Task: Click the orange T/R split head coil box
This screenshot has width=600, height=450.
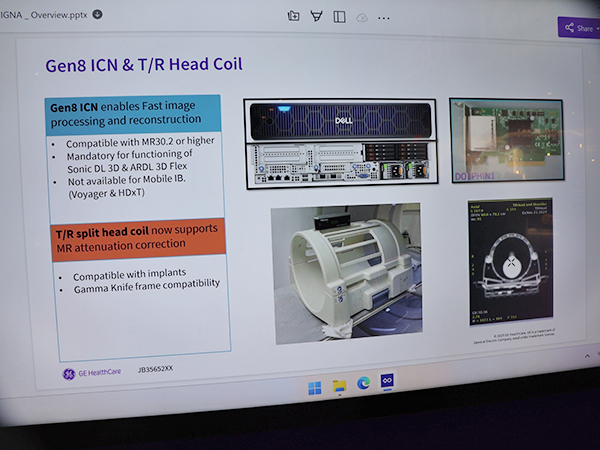Action: pyautogui.click(x=137, y=239)
